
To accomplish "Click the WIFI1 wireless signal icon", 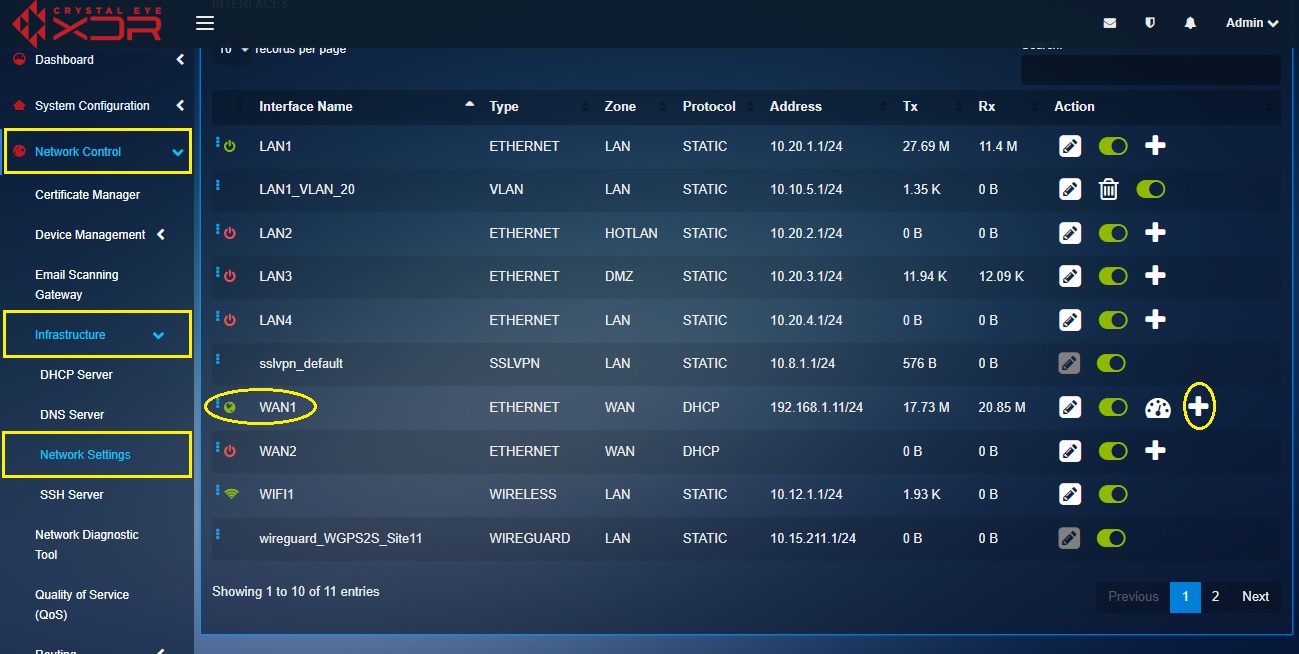I will (x=231, y=494).
